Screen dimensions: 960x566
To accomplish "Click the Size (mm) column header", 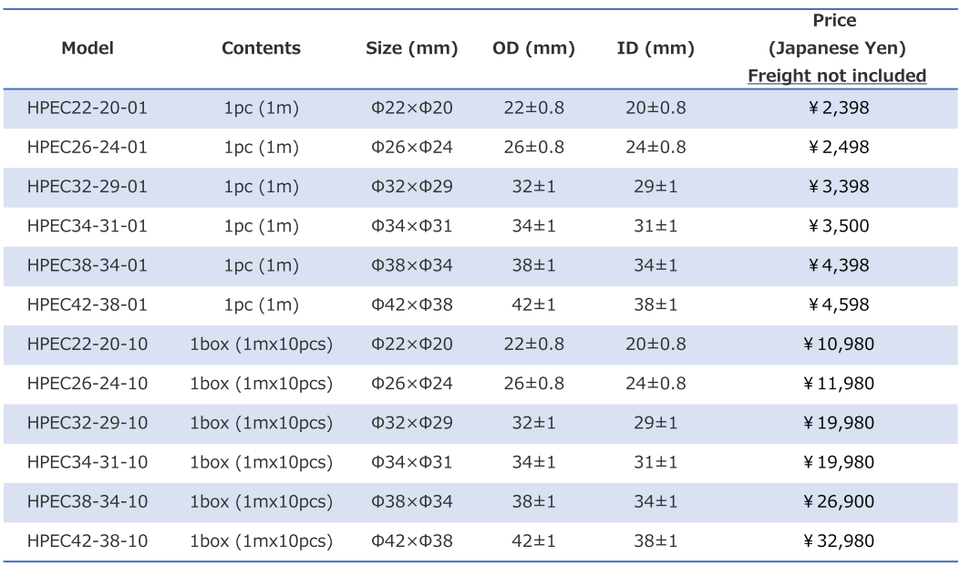I will [x=411, y=48].
